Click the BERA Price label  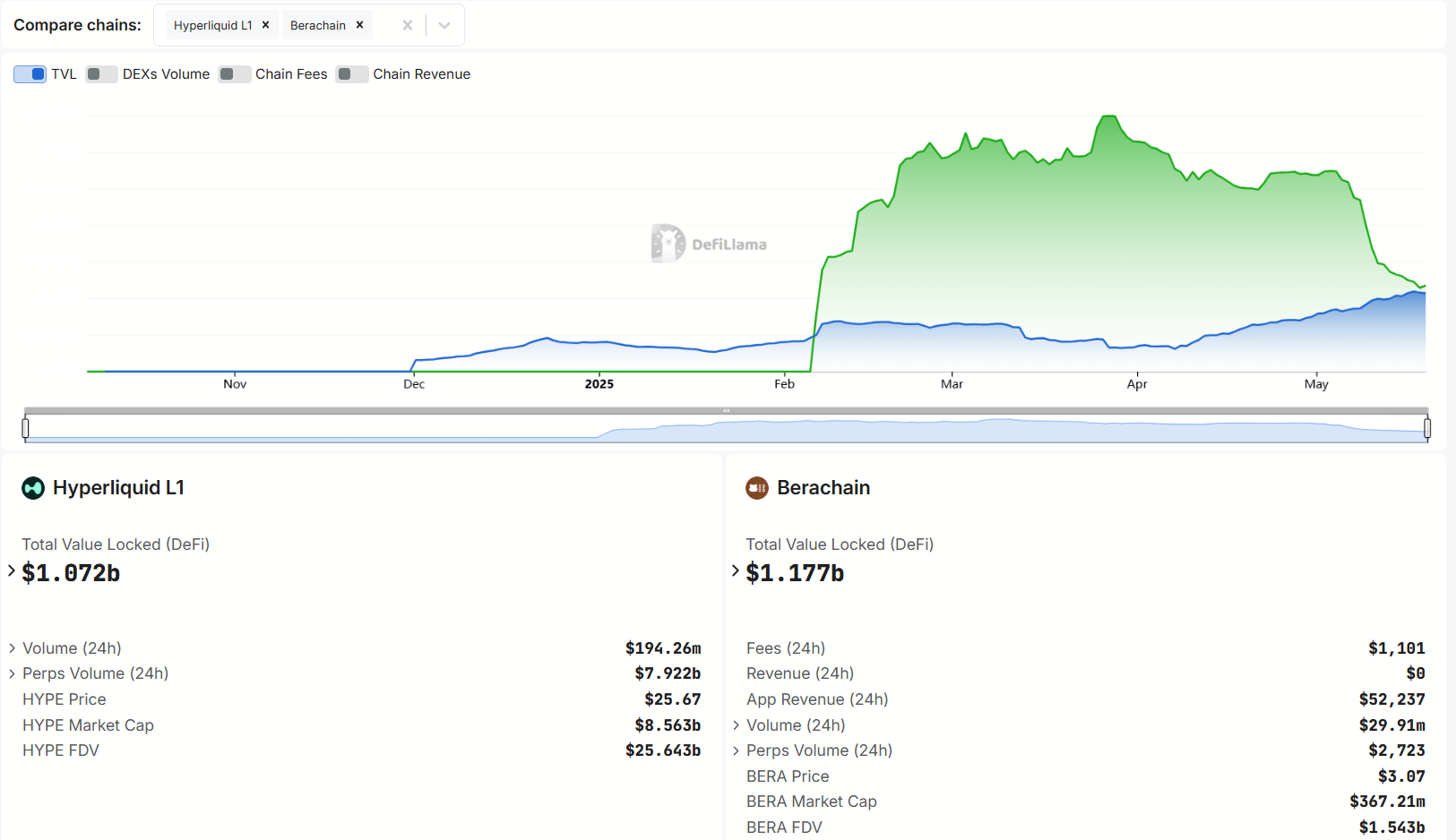(788, 776)
